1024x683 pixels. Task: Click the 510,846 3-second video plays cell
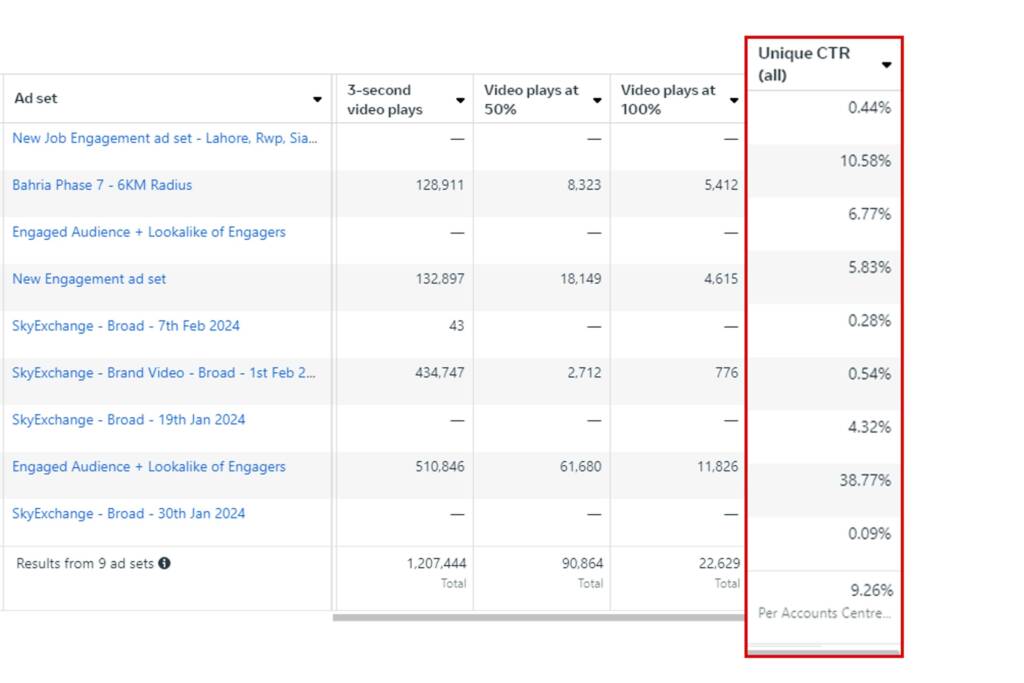point(439,467)
